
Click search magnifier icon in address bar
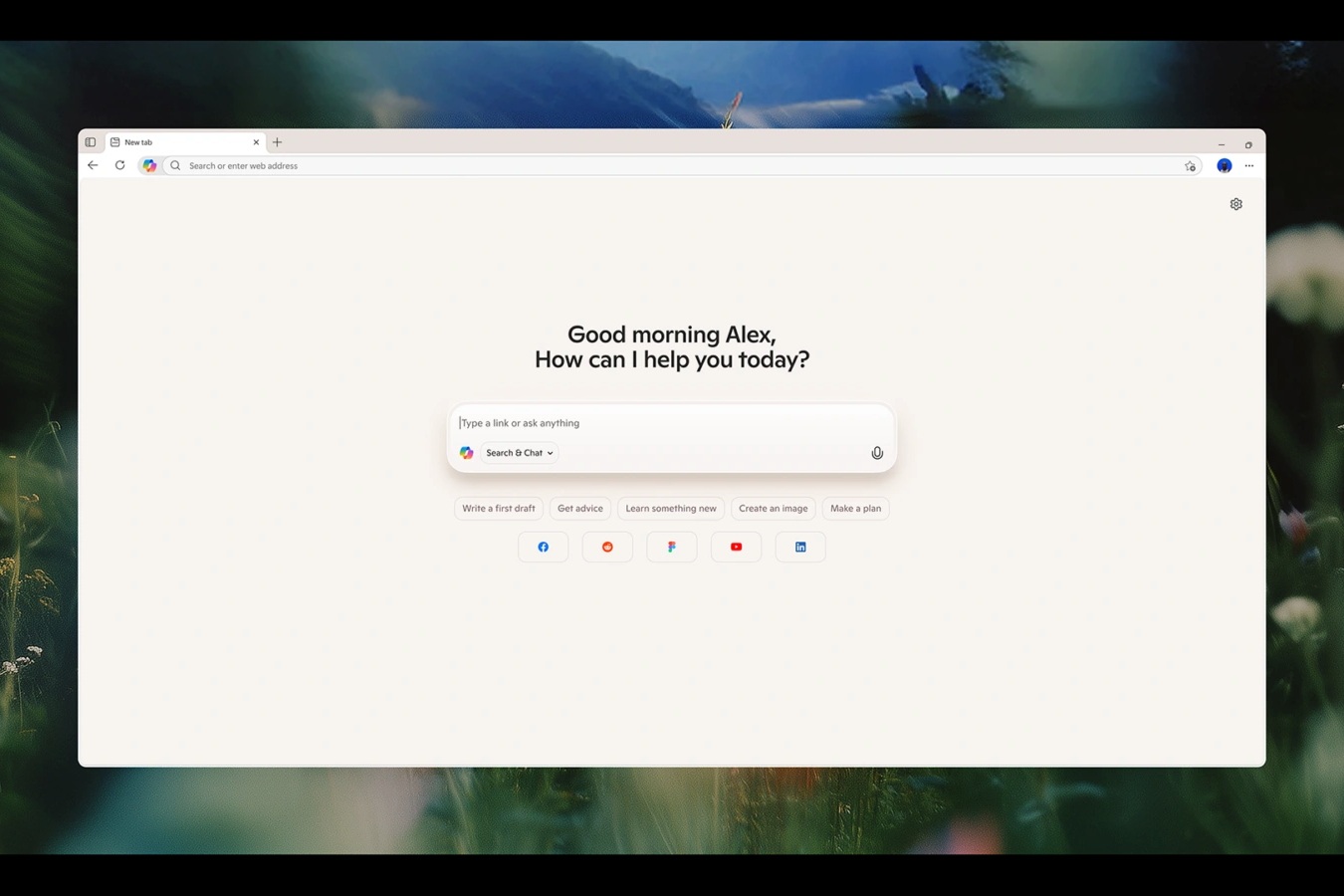[175, 166]
